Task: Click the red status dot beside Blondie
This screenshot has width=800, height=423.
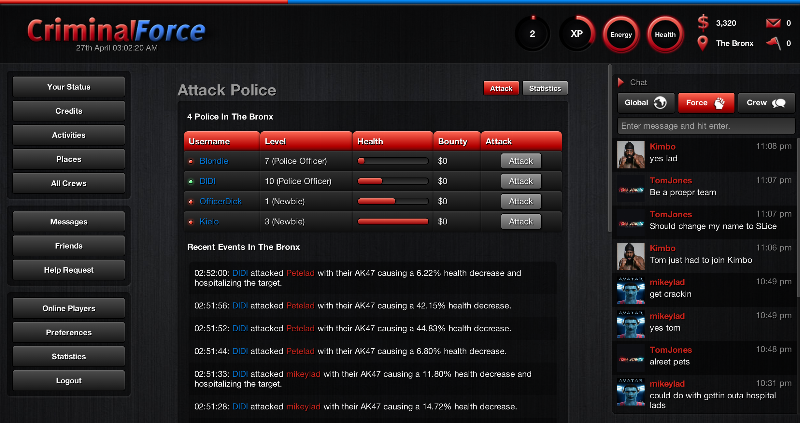Action: pyautogui.click(x=191, y=161)
